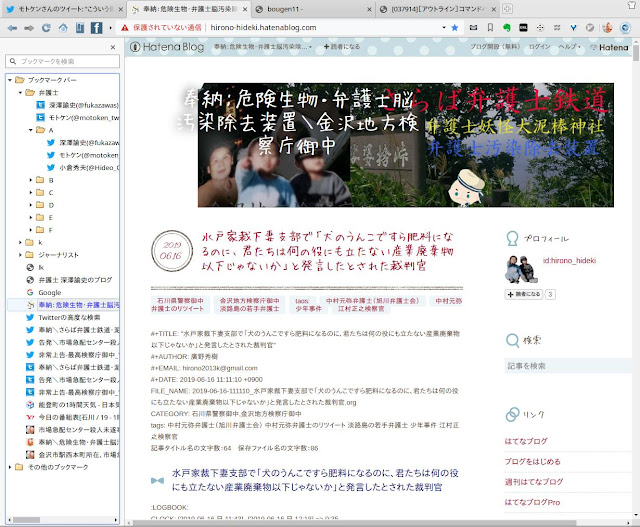Switch to the [037914] アウトライン tab

pyautogui.click(x=438, y=9)
